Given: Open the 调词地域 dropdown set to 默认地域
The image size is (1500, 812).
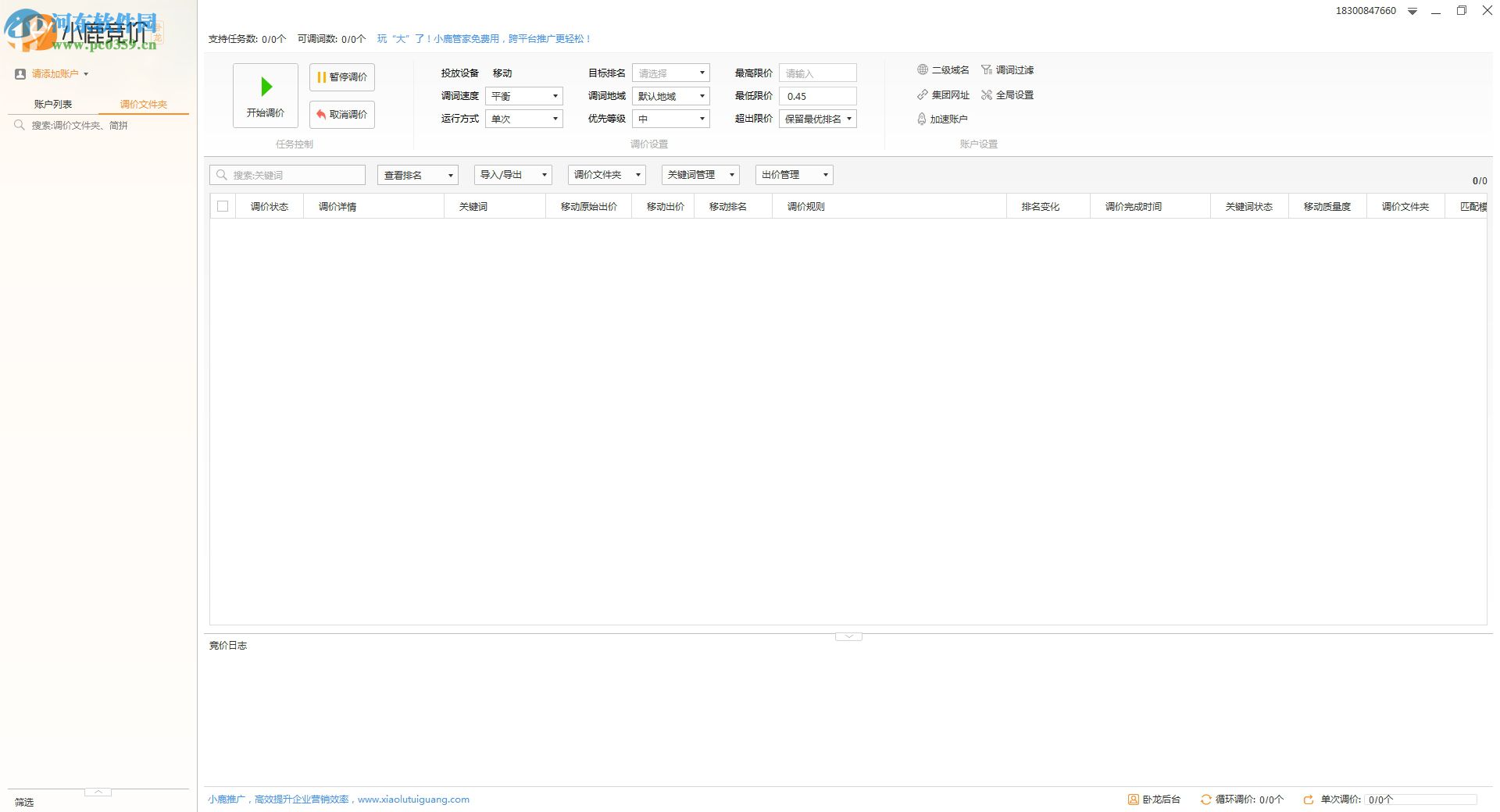Looking at the screenshot, I should pyautogui.click(x=671, y=96).
